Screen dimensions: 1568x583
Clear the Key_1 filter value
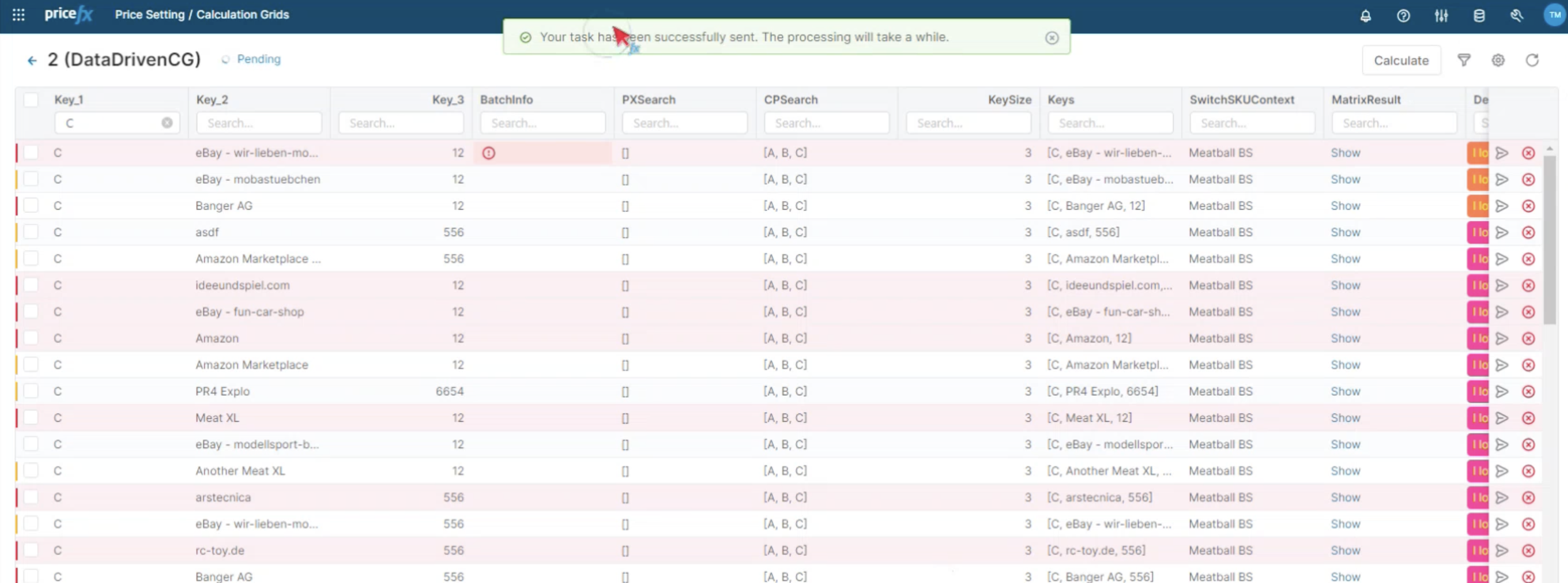tap(167, 123)
